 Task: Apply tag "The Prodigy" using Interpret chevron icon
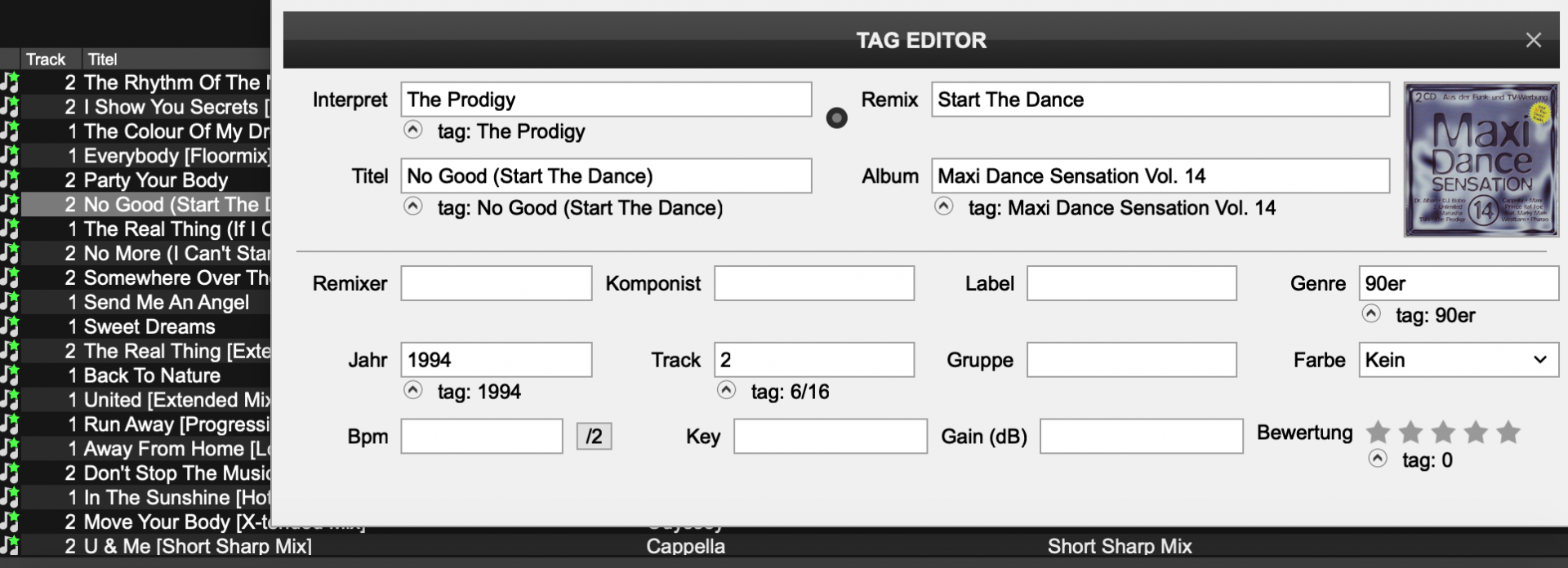(412, 129)
